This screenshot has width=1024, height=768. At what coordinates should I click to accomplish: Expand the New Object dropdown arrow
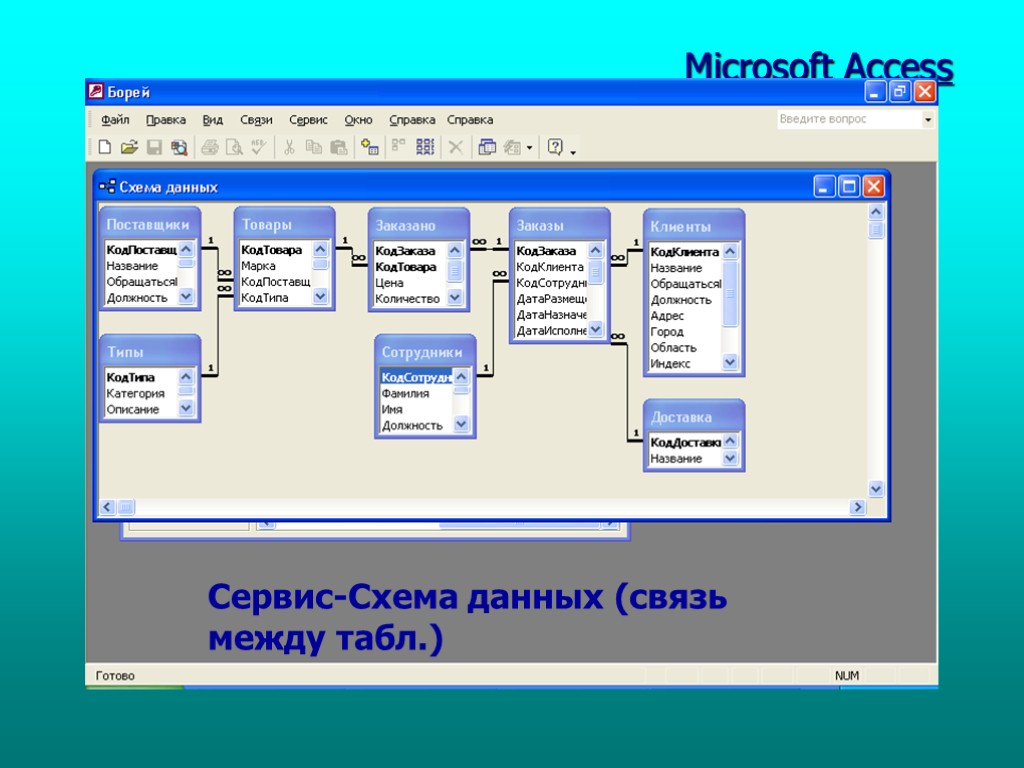pos(529,148)
